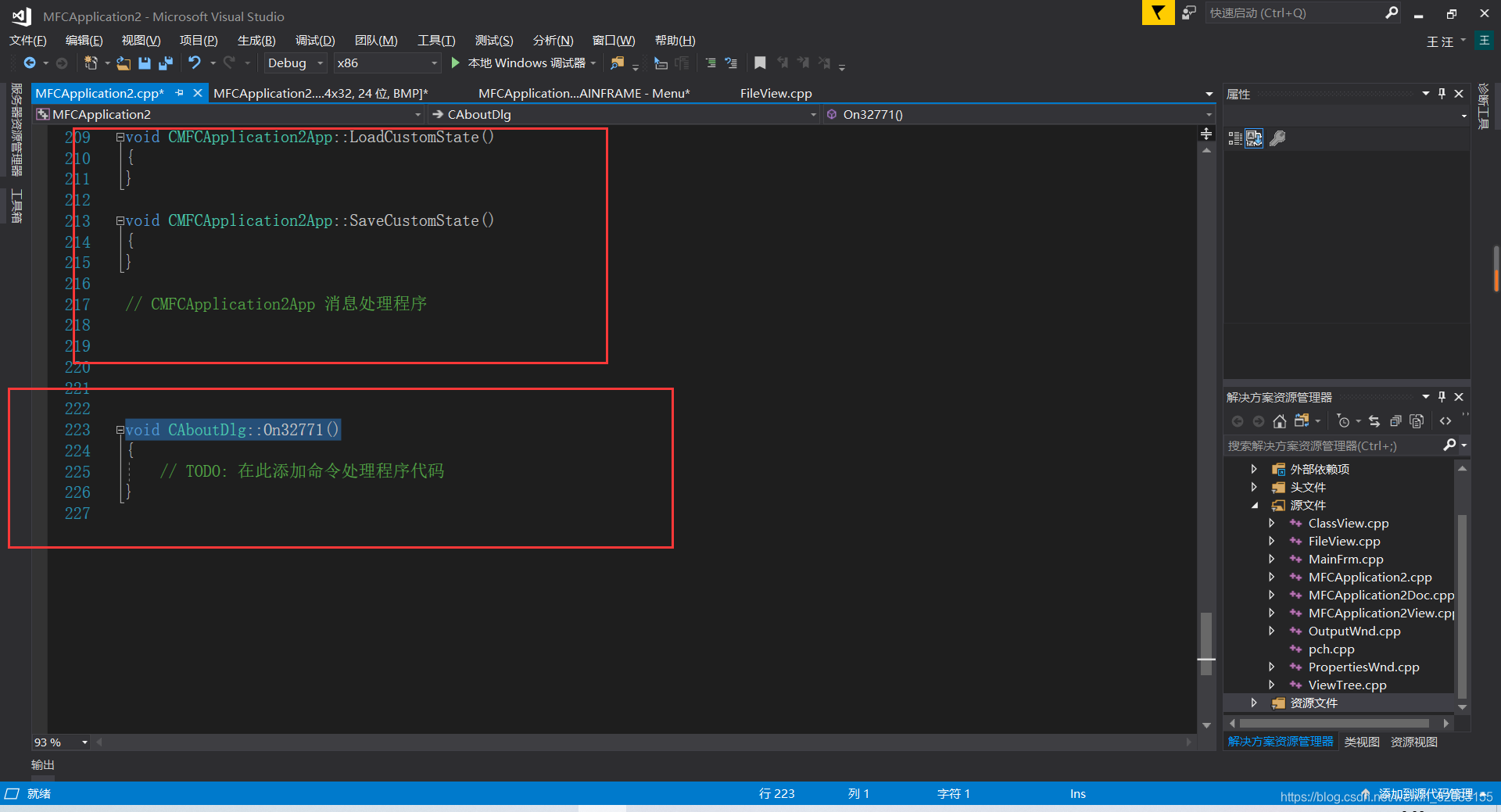
Task: Open the 调试 (Debug) menu
Action: click(x=315, y=40)
